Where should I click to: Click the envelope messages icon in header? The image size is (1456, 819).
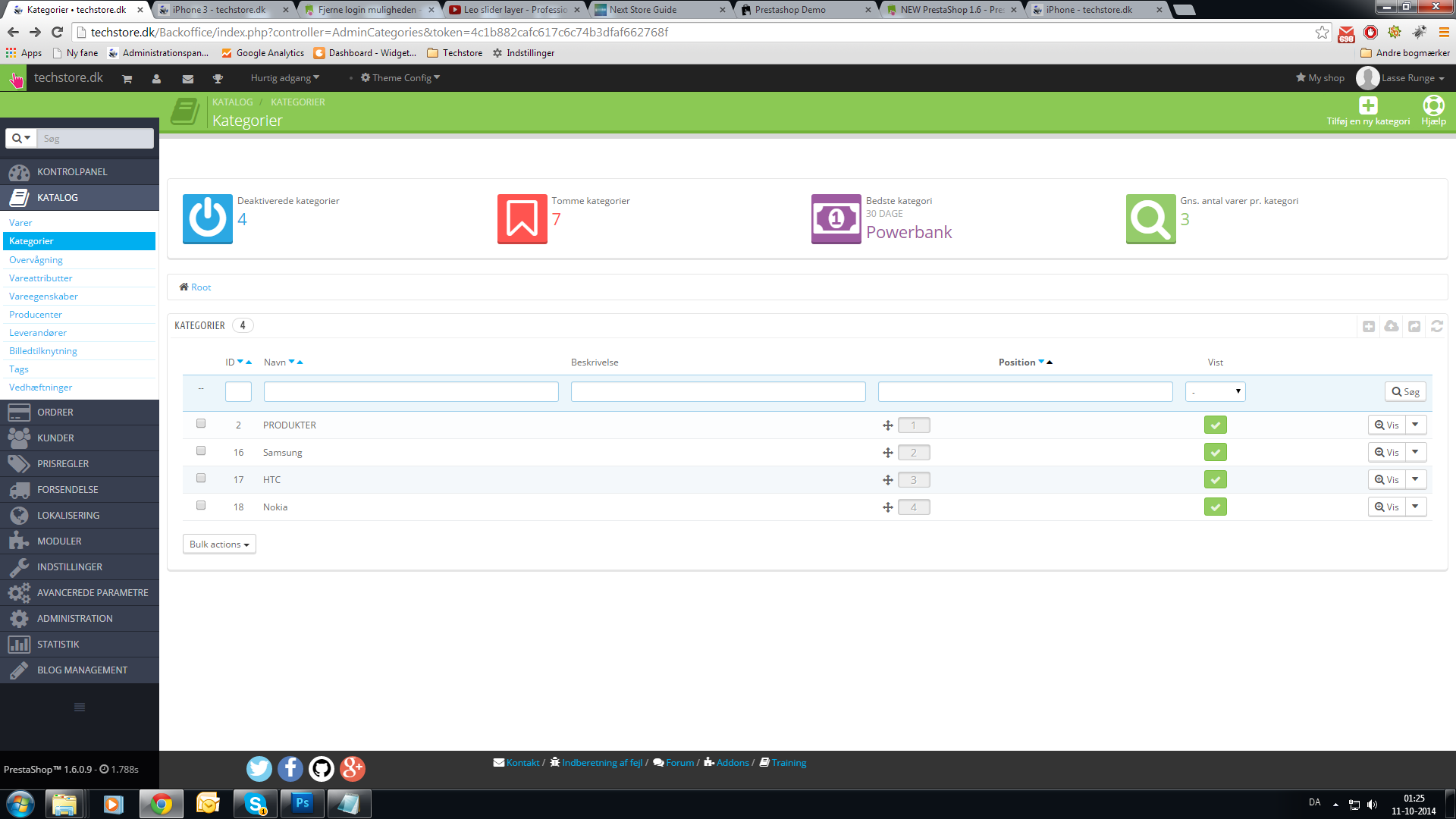click(187, 79)
